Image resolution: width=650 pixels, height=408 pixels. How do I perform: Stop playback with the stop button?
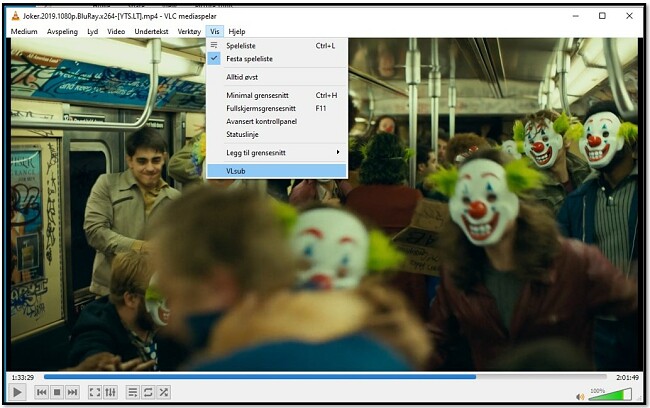tap(57, 392)
